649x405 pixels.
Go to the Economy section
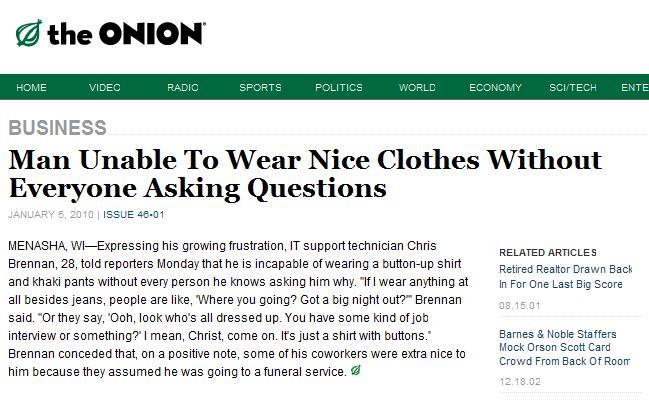tap(495, 88)
